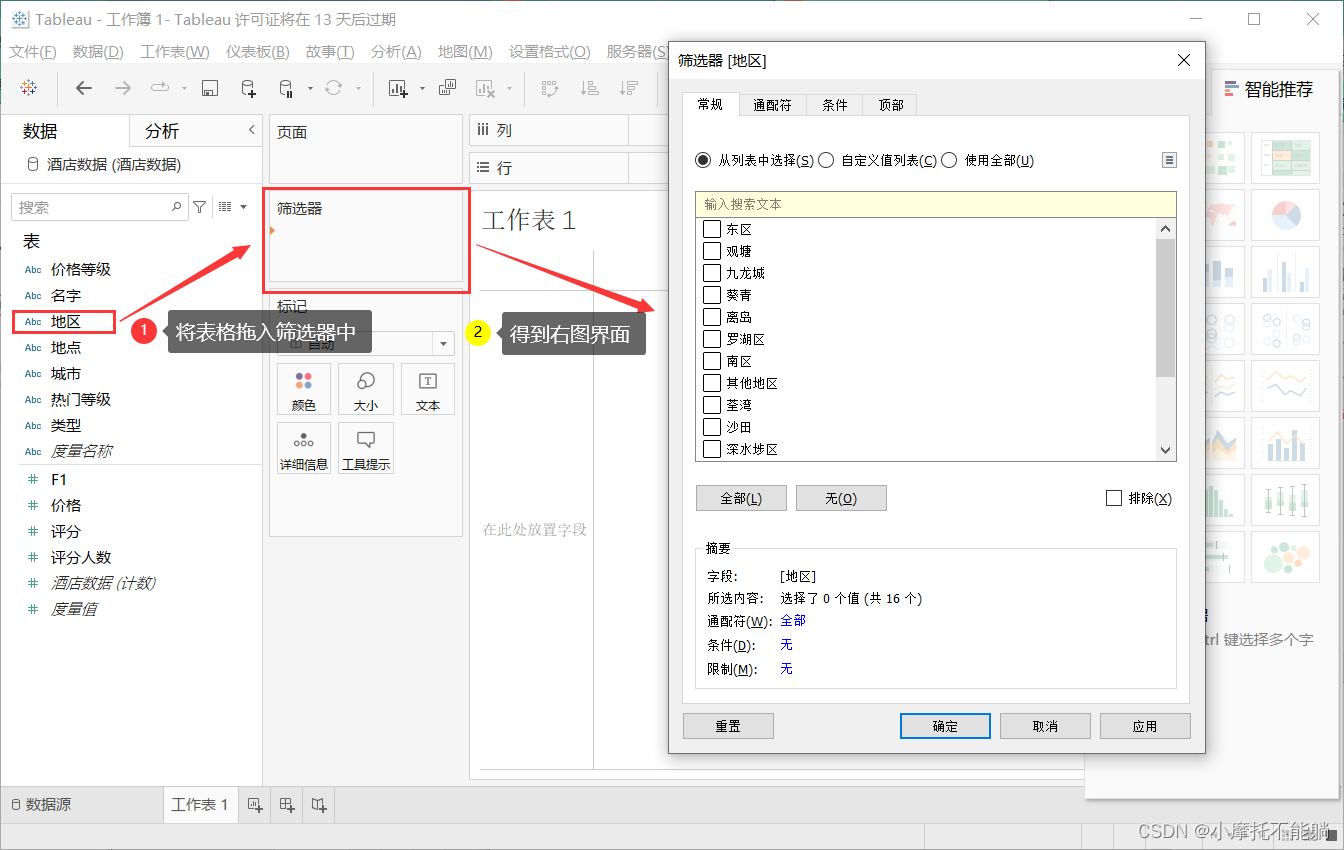Select the 价格等级 field in data pane
Image resolution: width=1344 pixels, height=850 pixels.
(x=81, y=269)
